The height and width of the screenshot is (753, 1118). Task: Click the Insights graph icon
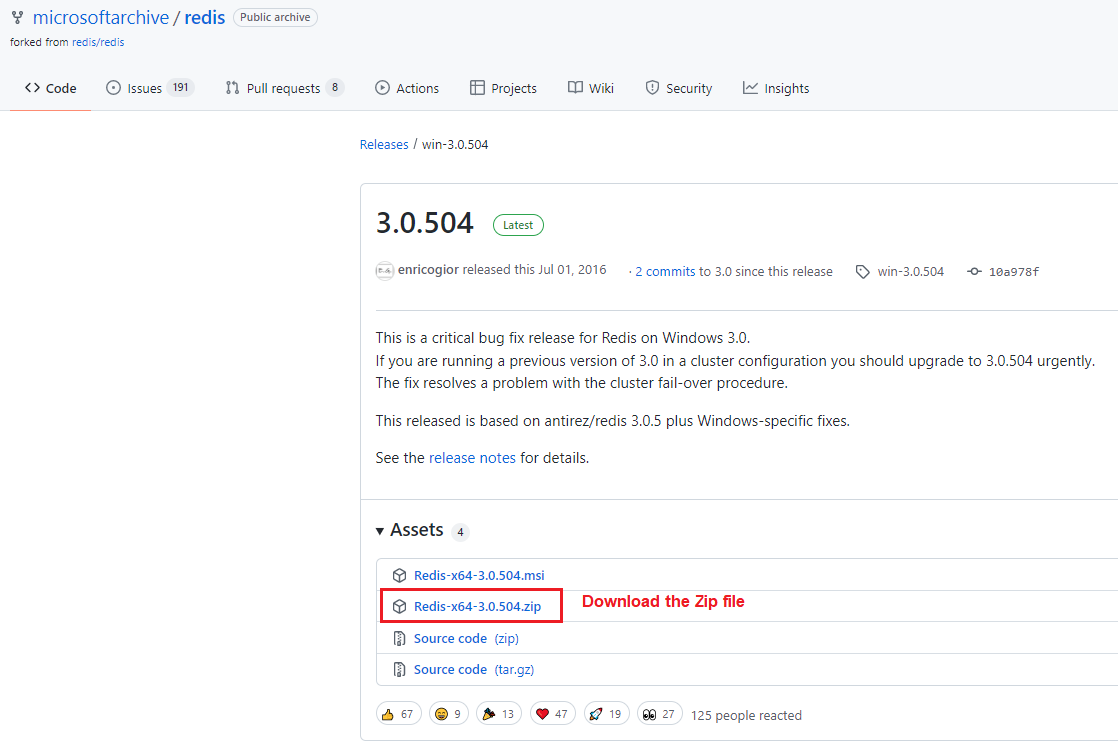point(750,88)
